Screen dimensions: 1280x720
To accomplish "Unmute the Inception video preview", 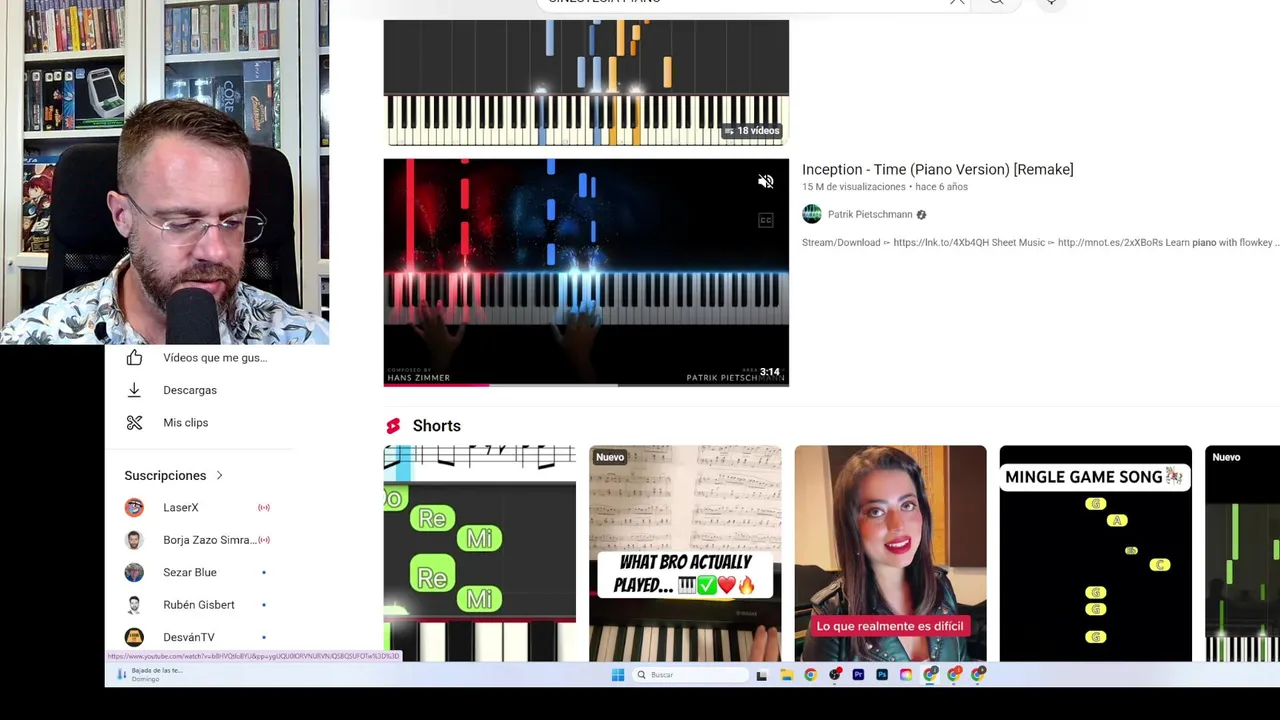I will [x=765, y=181].
